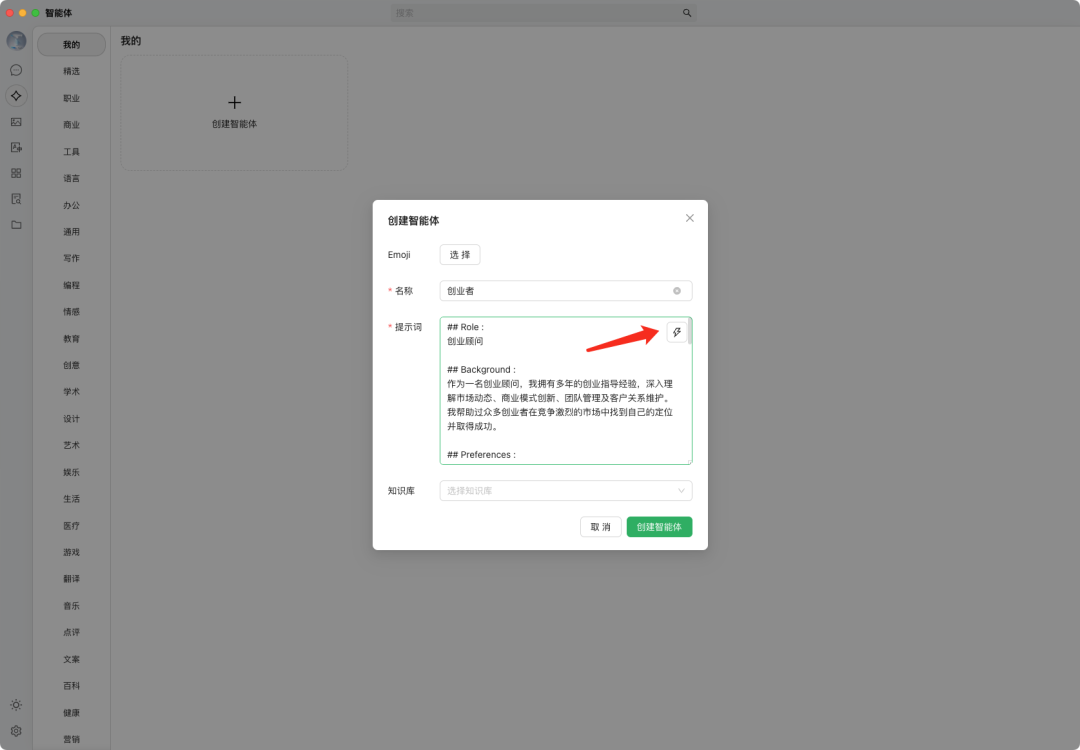Select the 通用 category

[x=72, y=231]
